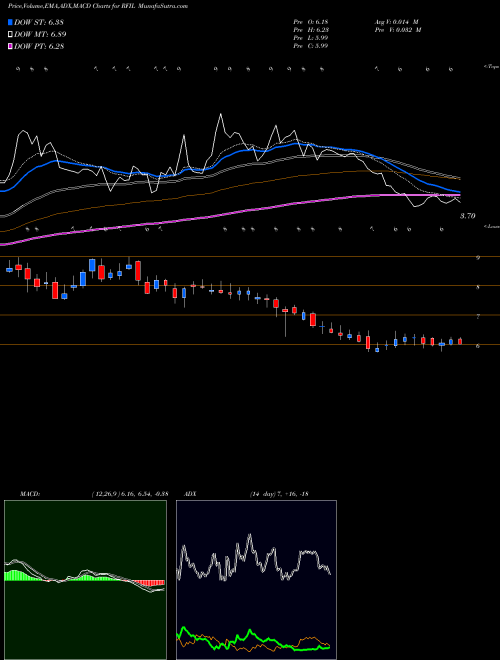The image size is (500, 660).
Task: Click the blue DOW ST color swatch
Action: point(10,22)
